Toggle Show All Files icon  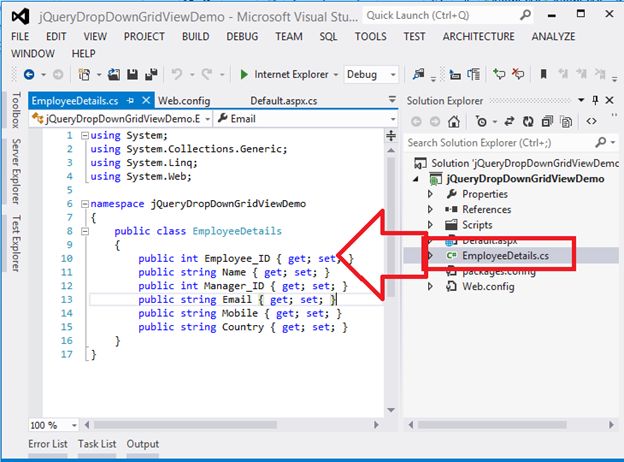[x=566, y=121]
